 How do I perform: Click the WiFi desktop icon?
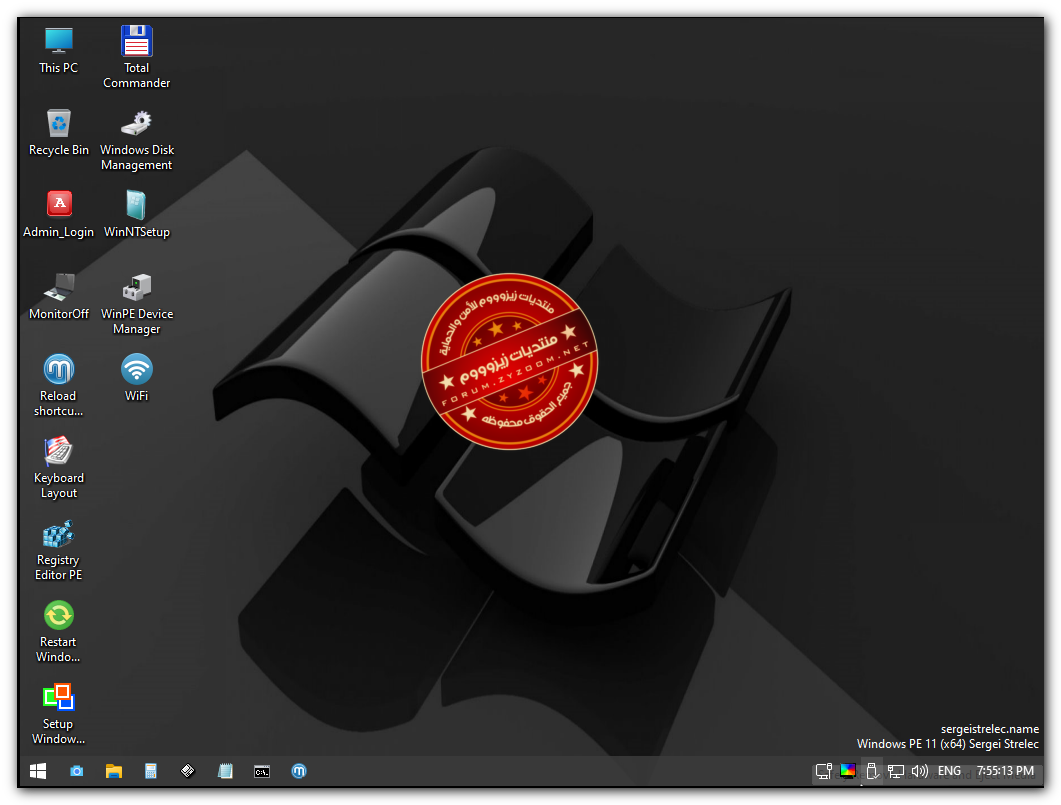pos(136,370)
